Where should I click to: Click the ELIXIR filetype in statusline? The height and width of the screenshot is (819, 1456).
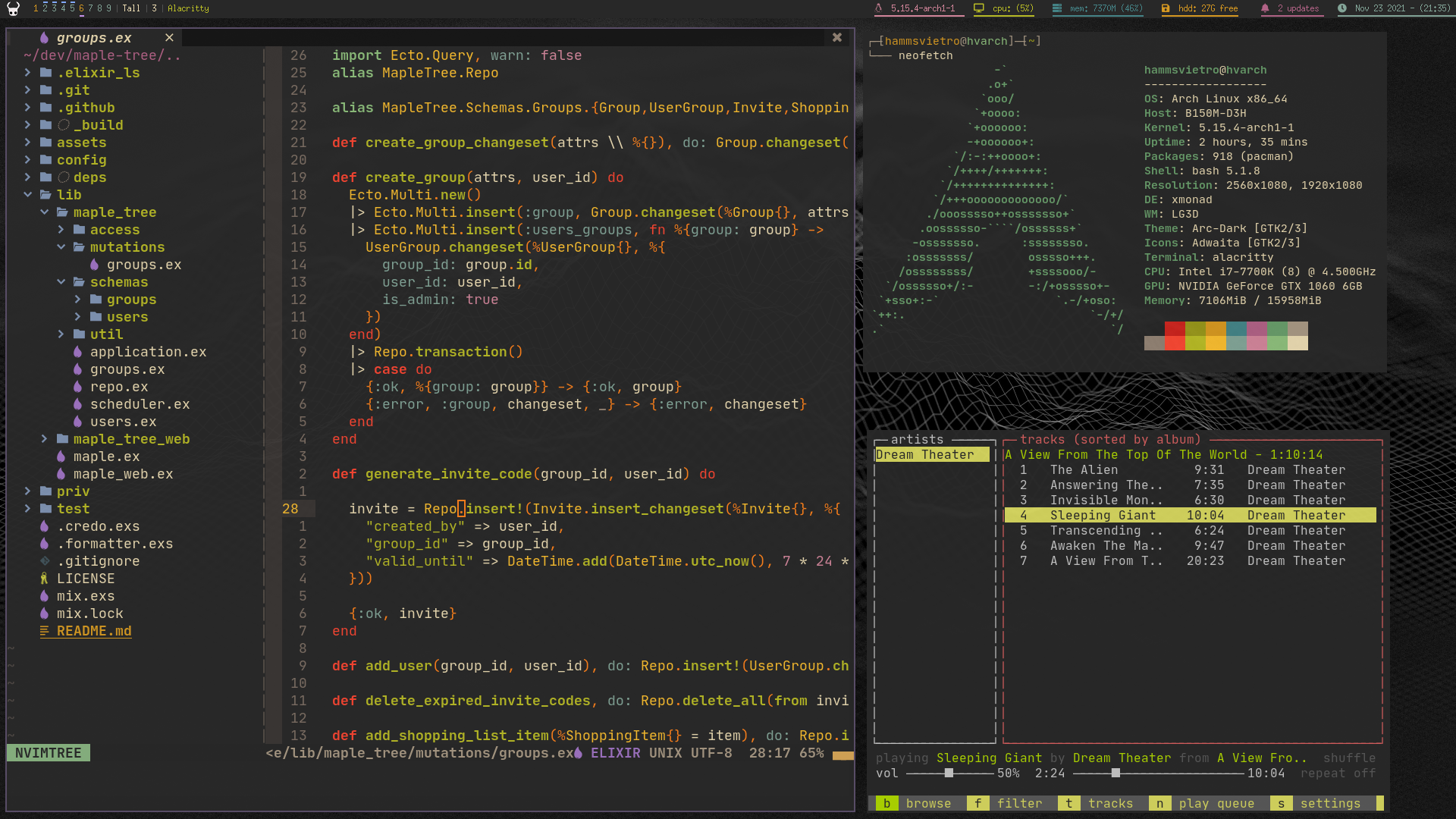tap(615, 753)
